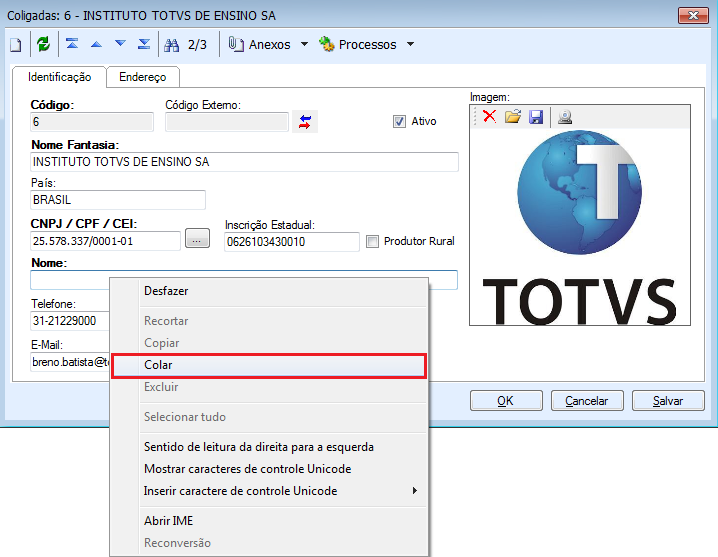Click the Código field showing 6

(92, 122)
